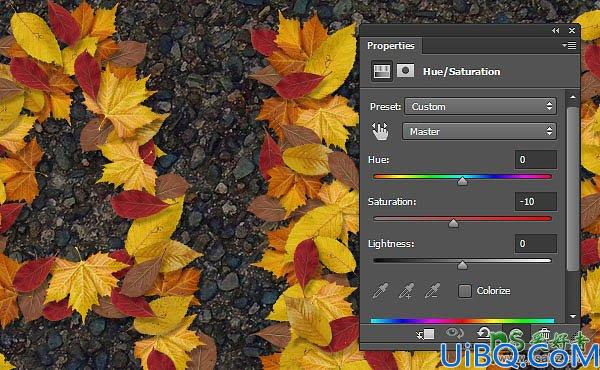
Task: Click the Saturation slider handle
Action: click(x=453, y=223)
